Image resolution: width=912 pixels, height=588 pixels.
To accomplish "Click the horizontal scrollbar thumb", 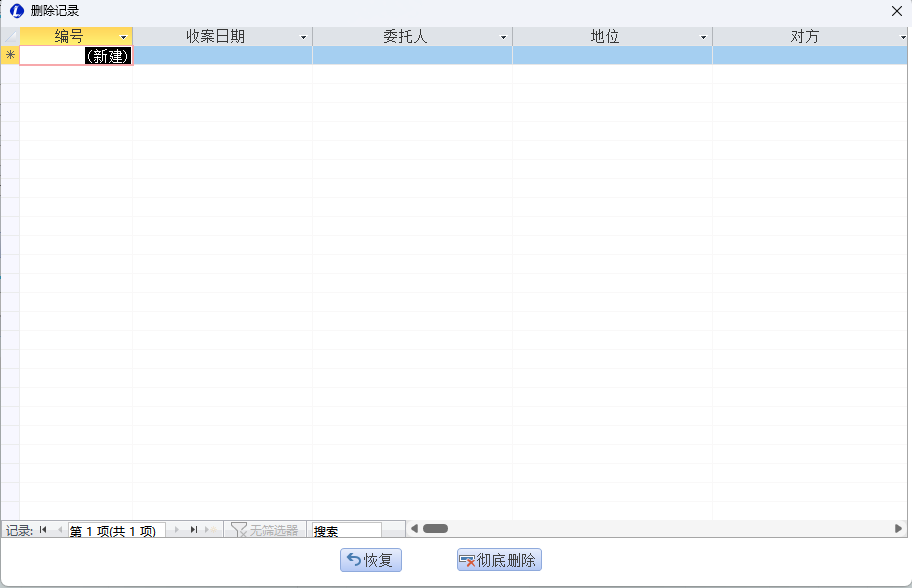I will tap(435, 528).
